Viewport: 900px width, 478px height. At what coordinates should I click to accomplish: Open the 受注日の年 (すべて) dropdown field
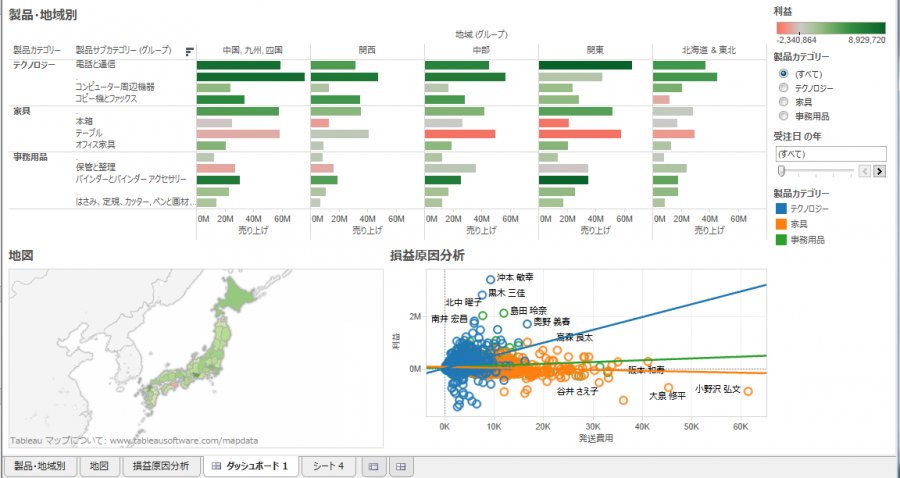point(830,154)
